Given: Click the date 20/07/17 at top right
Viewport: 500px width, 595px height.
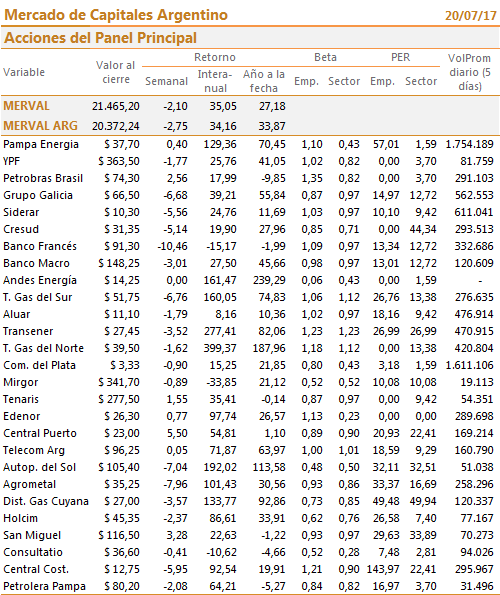Looking at the screenshot, I should (x=470, y=16).
